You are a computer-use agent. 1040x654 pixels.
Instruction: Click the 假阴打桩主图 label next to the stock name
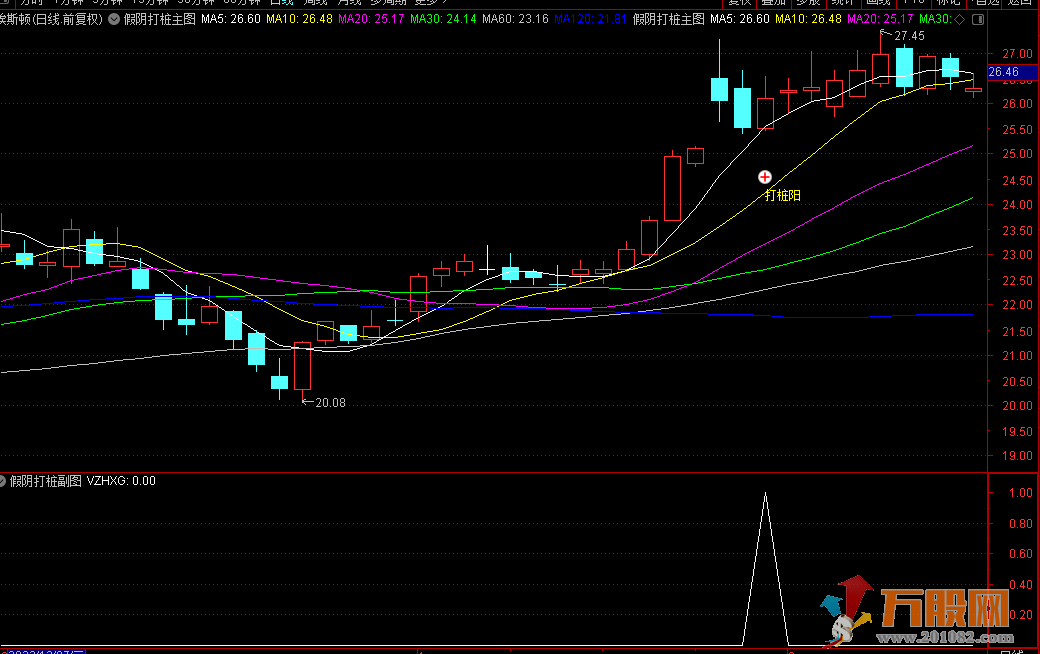(160, 19)
